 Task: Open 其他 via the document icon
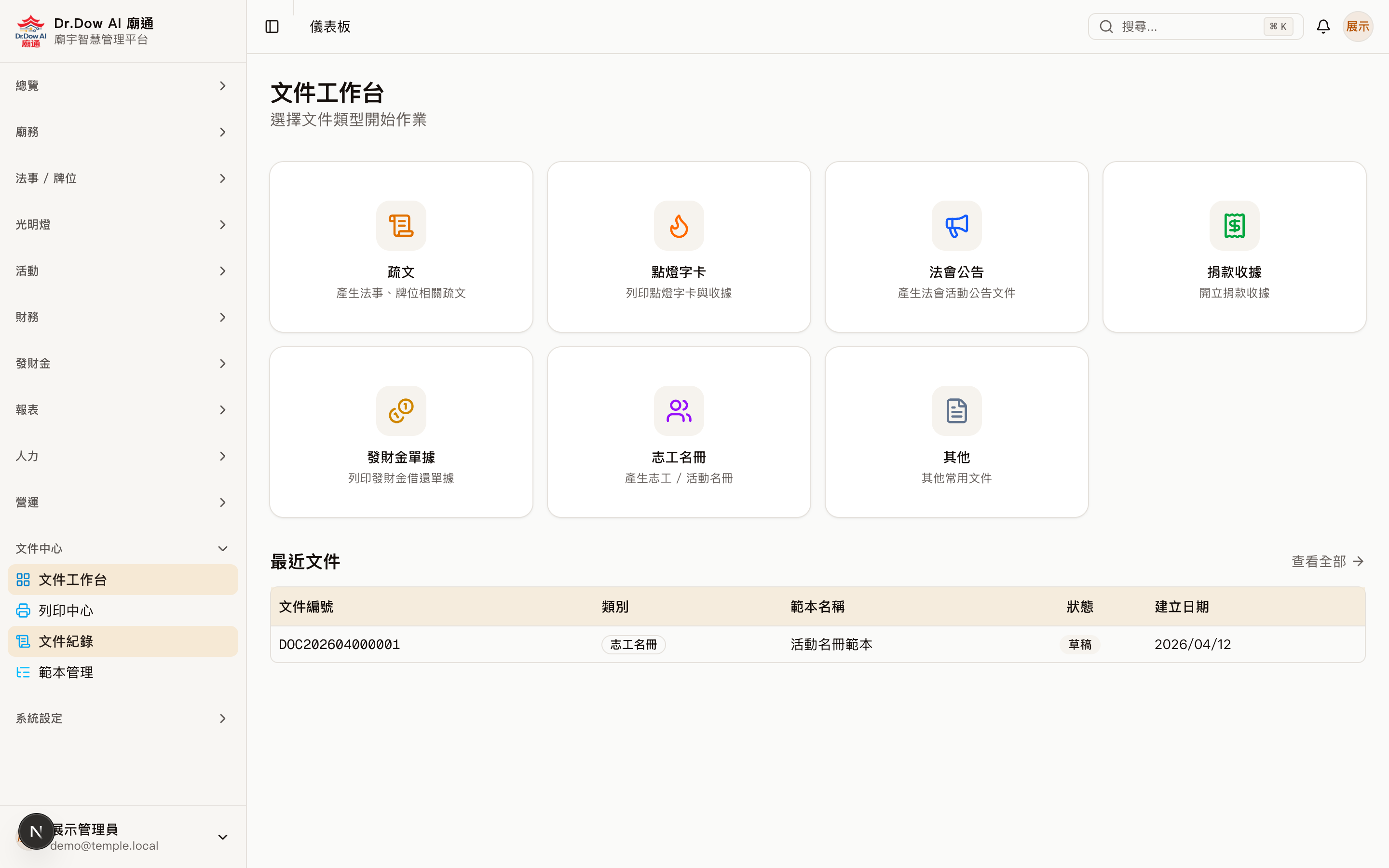point(955,410)
